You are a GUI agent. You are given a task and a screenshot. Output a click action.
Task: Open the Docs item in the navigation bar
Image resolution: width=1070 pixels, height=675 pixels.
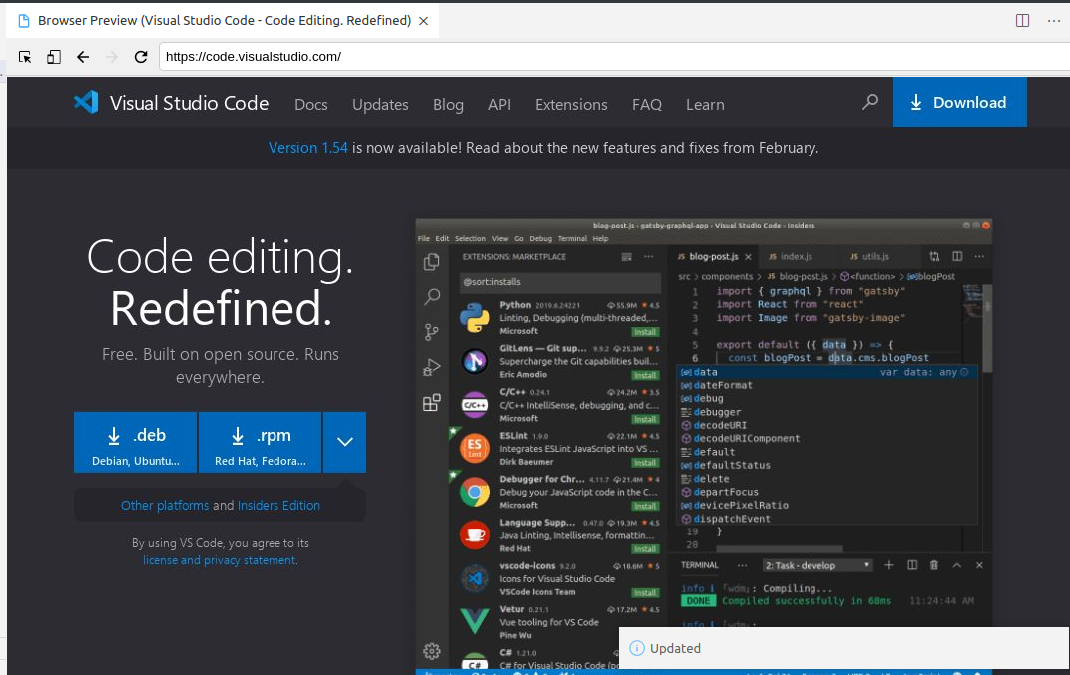(310, 104)
